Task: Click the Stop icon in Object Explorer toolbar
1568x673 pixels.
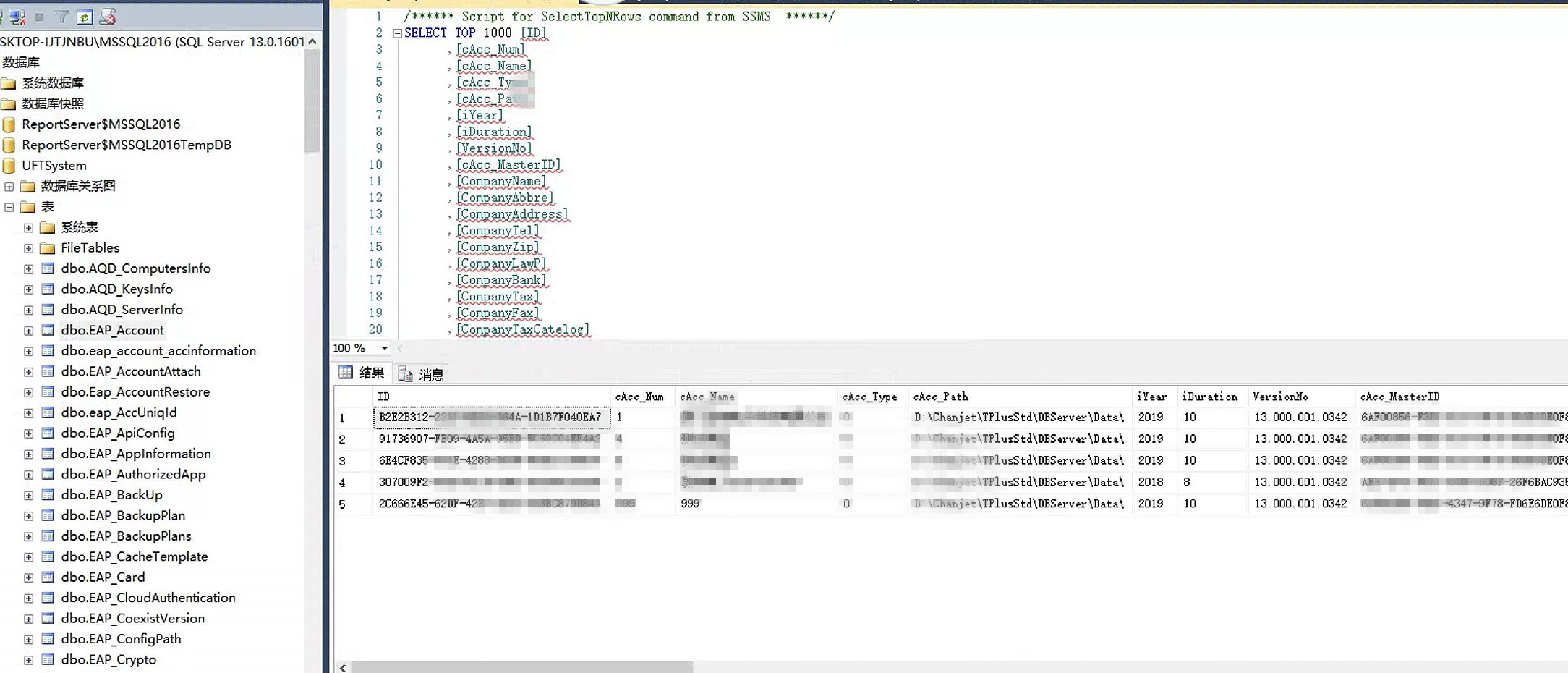Action: [40, 17]
